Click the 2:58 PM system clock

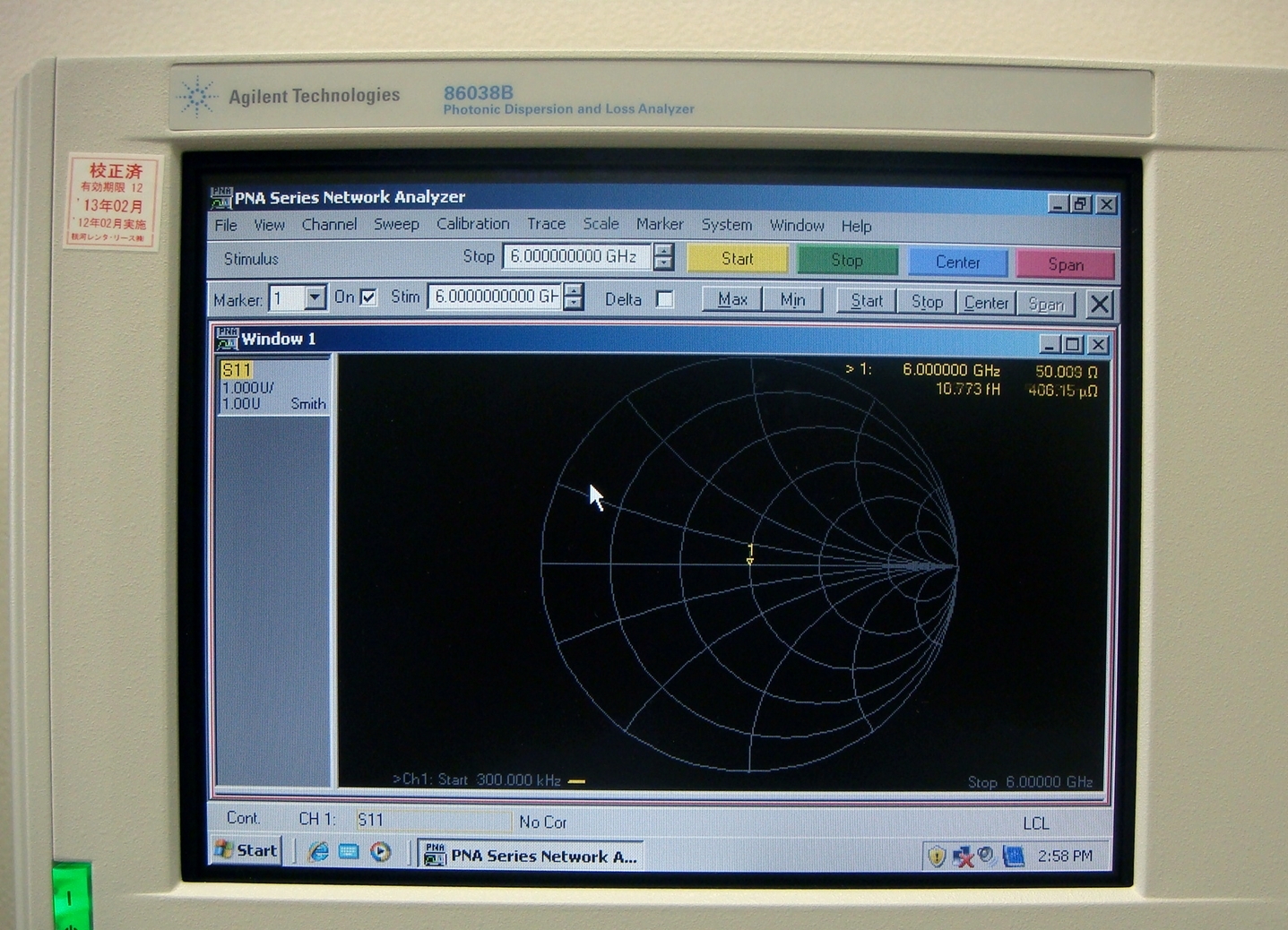click(x=1065, y=857)
